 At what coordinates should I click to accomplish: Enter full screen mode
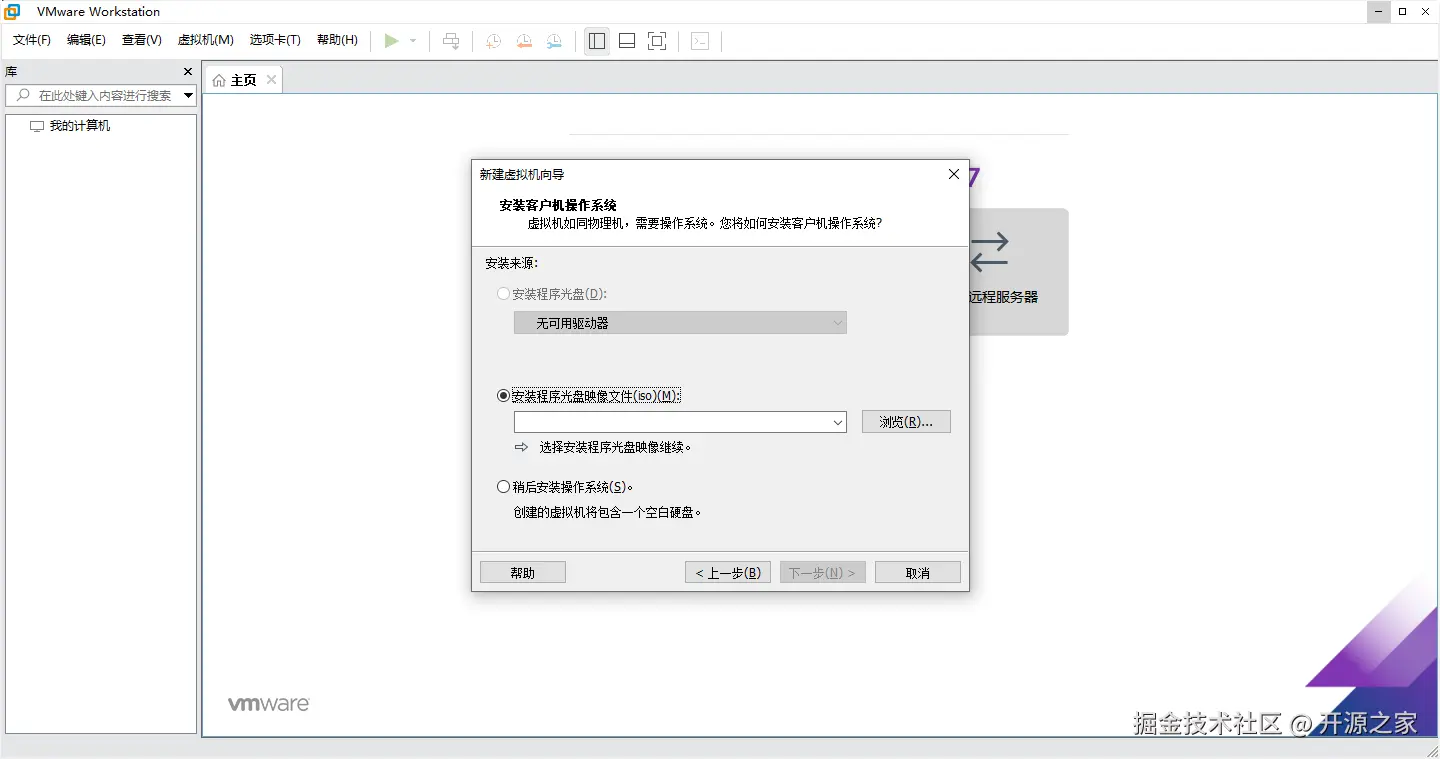tap(656, 40)
